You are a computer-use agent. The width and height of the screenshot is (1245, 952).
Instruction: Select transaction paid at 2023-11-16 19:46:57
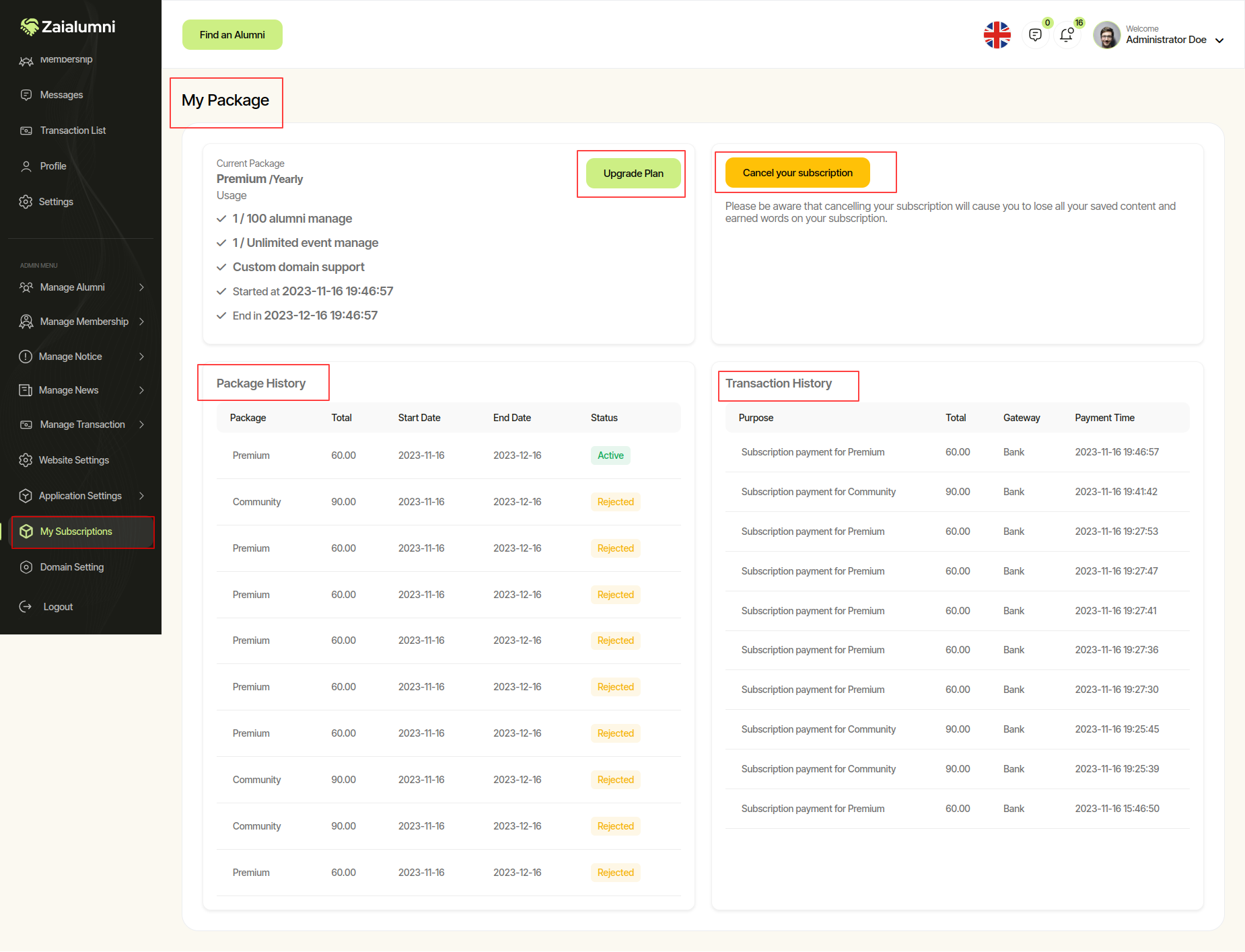coord(957,452)
